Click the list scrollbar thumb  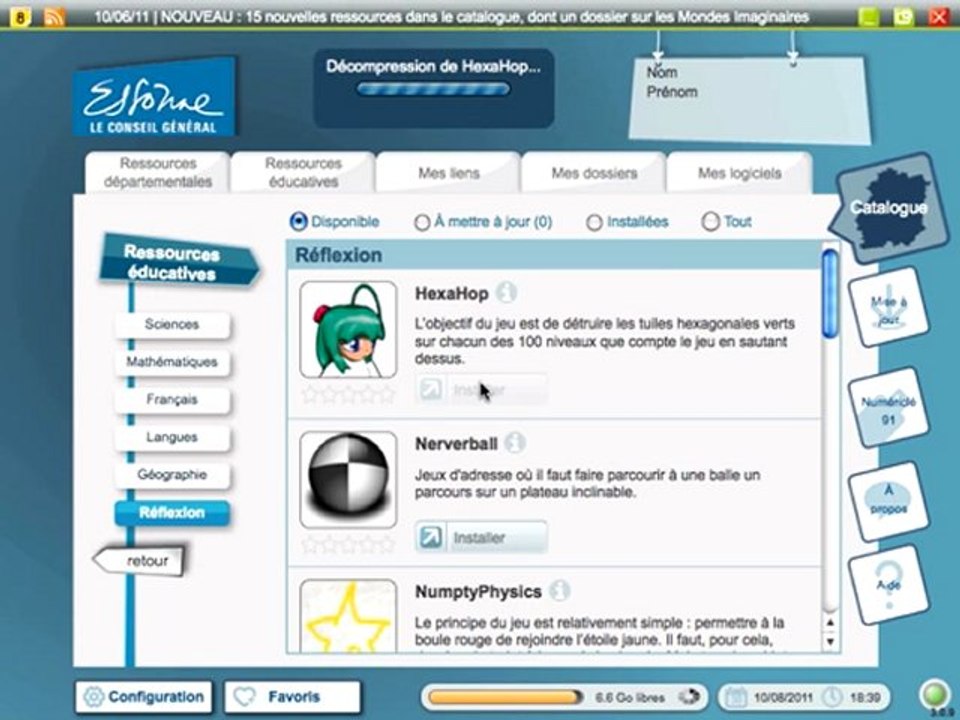[830, 294]
